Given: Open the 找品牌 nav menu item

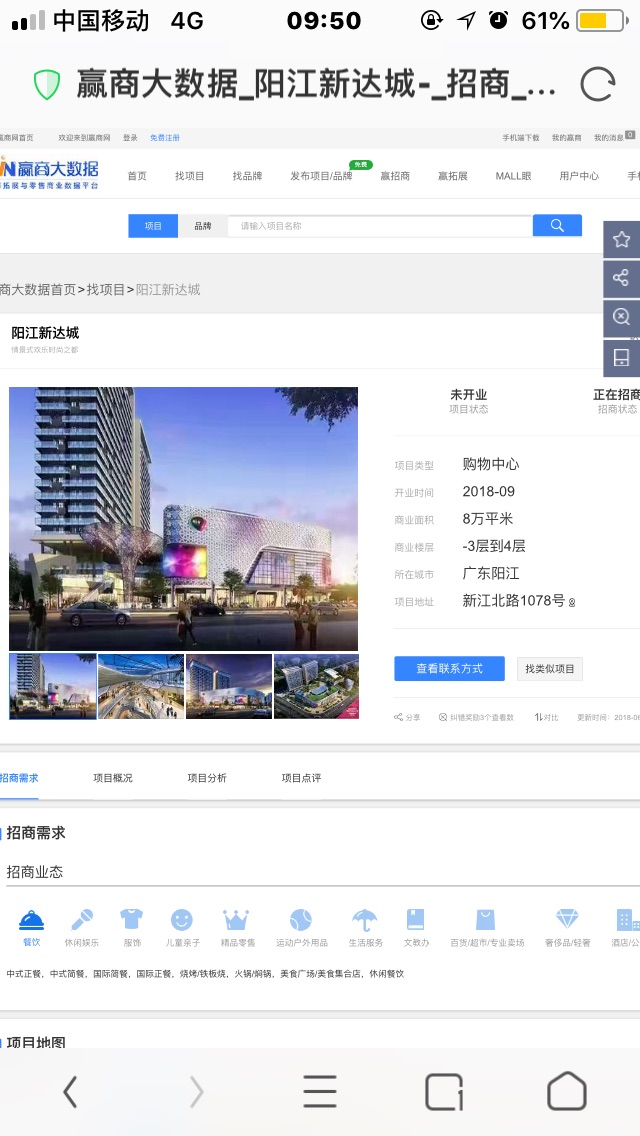Looking at the screenshot, I should 248,176.
